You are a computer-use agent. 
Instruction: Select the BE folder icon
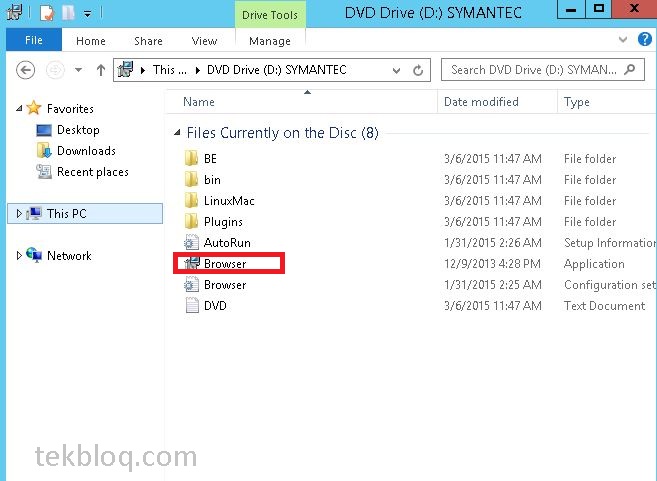[191, 158]
